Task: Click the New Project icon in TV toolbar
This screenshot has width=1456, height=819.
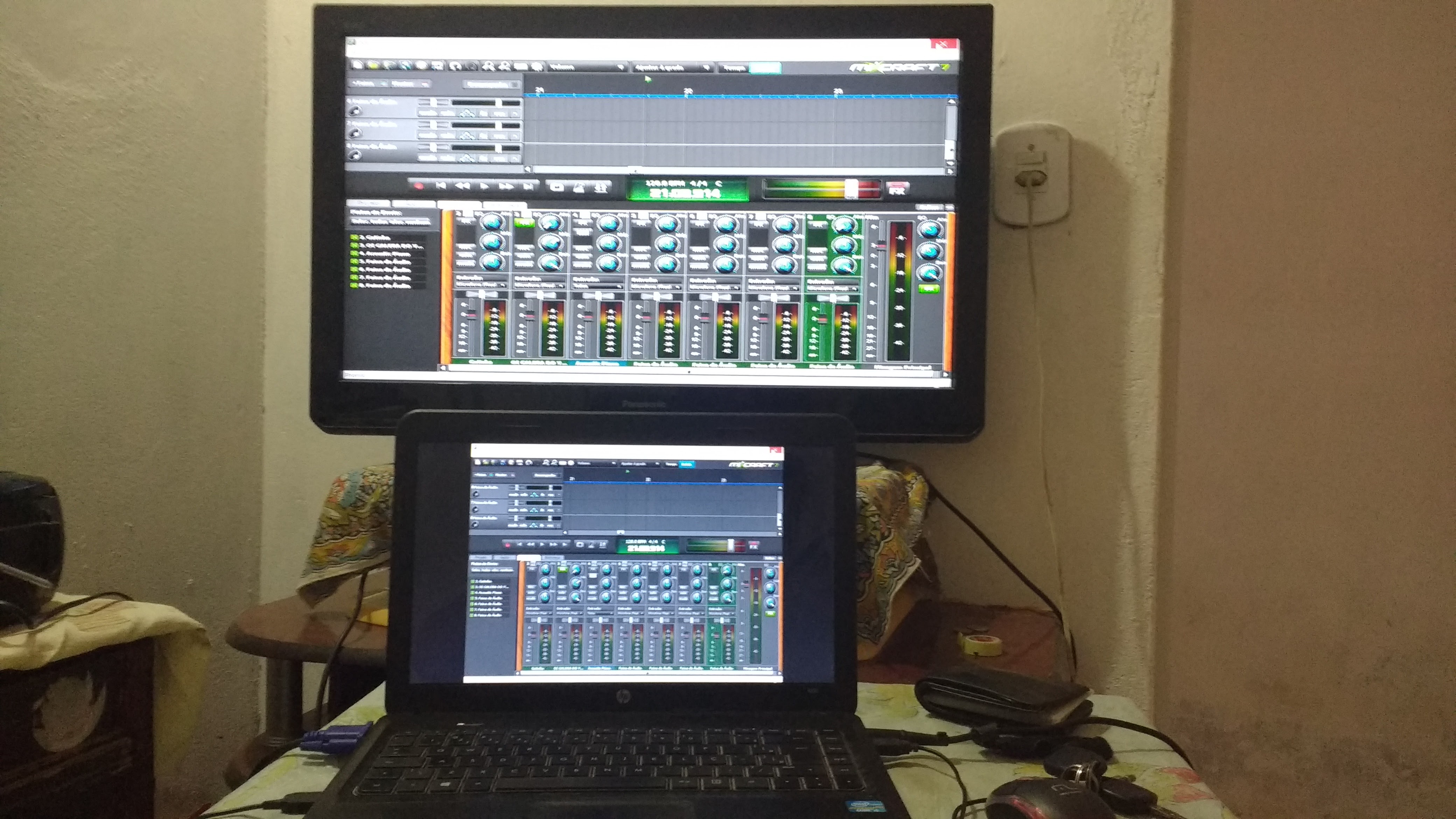Action: (x=357, y=65)
